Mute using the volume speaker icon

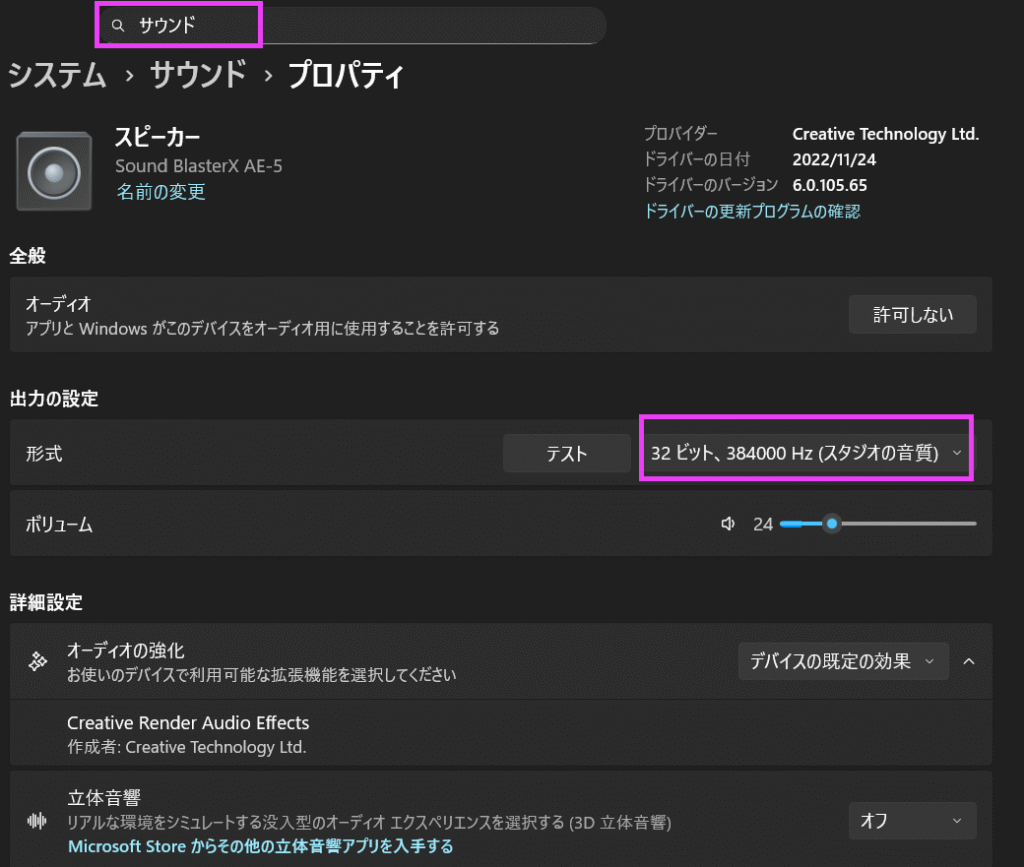click(x=728, y=524)
